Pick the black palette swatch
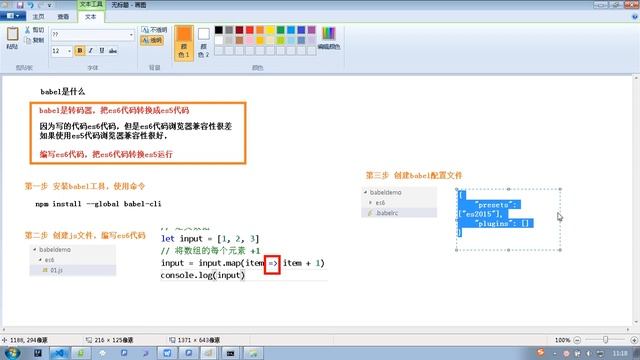 219,30
